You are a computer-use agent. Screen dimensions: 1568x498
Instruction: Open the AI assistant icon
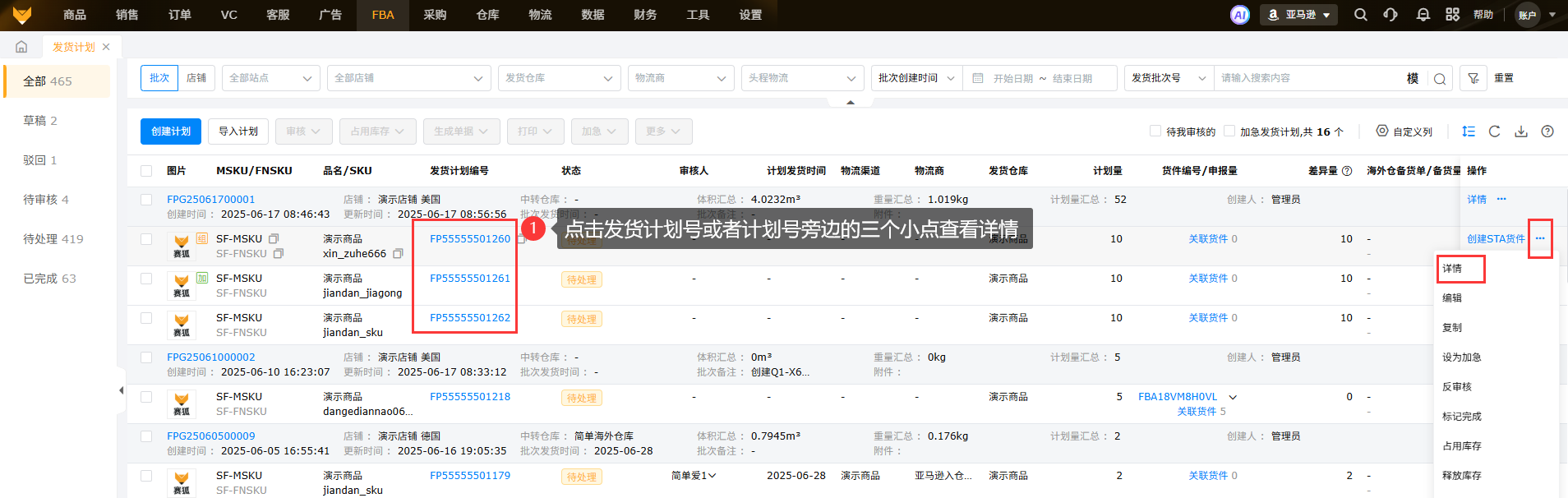1239,15
